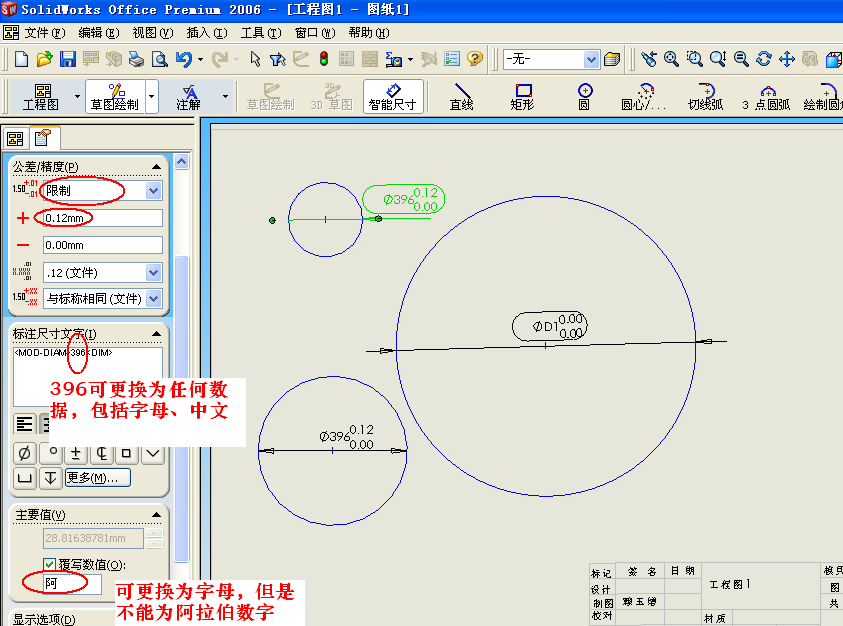The image size is (843, 626).
Task: Open the 编辑(E) menu
Action: pos(98,33)
